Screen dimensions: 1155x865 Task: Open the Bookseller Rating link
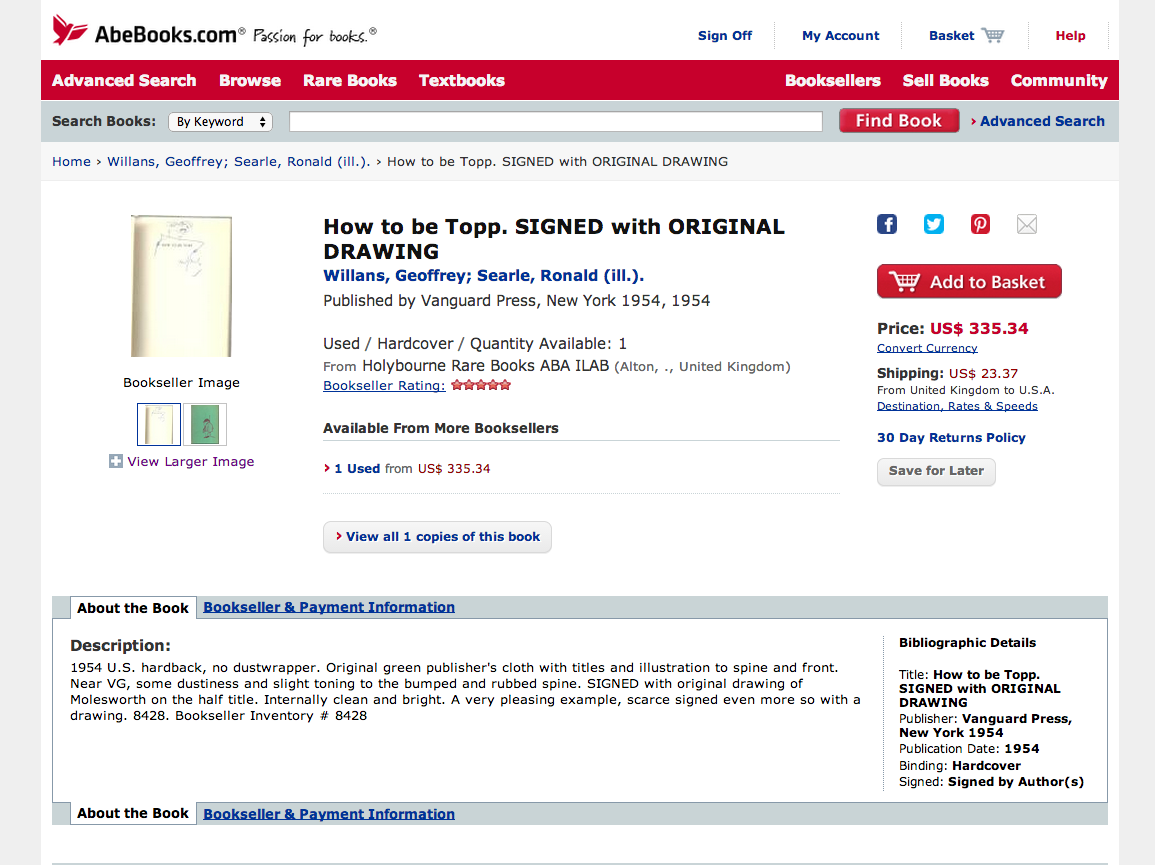pyautogui.click(x=384, y=385)
